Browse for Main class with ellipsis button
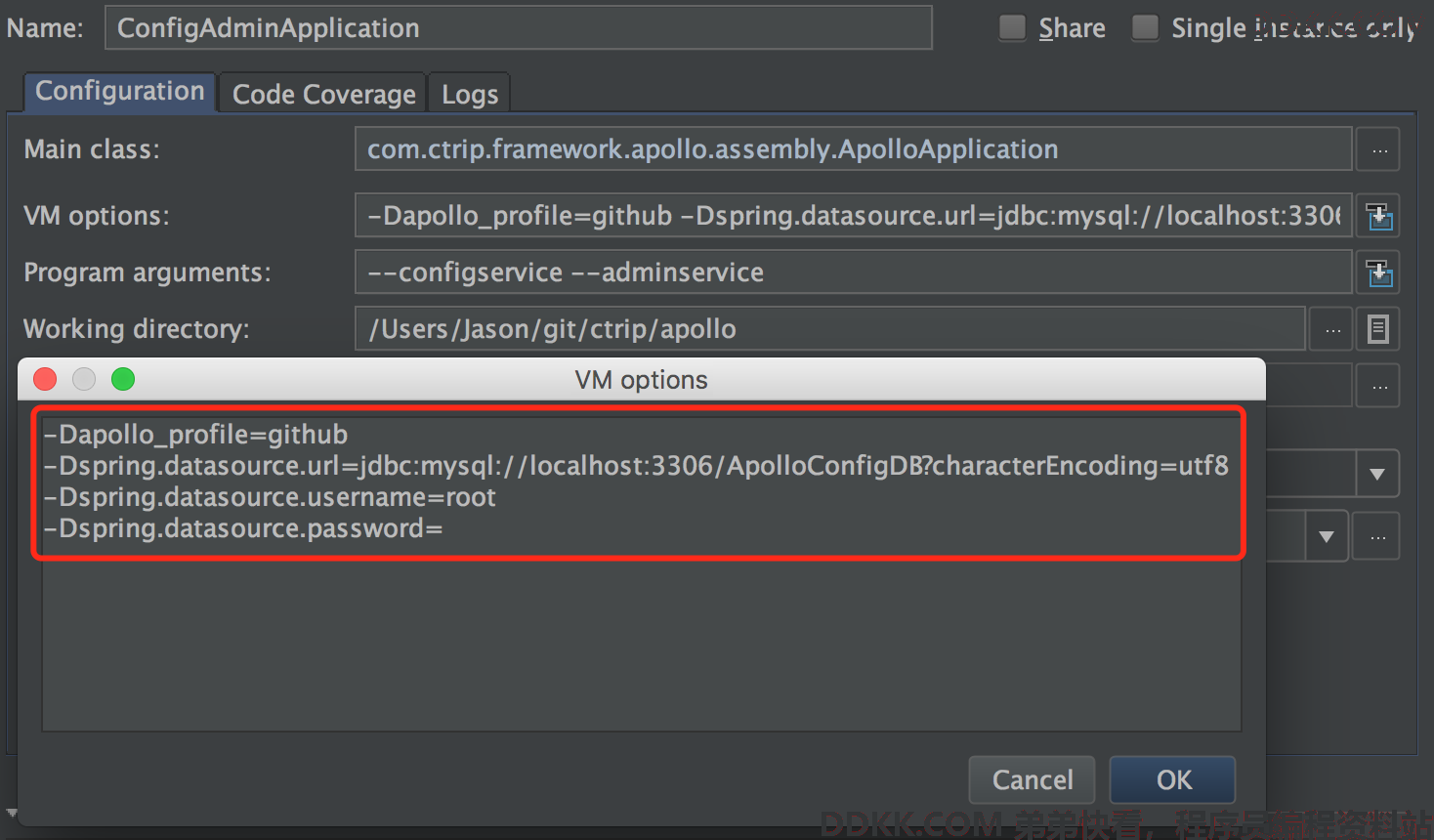This screenshot has width=1434, height=840. 1379,150
